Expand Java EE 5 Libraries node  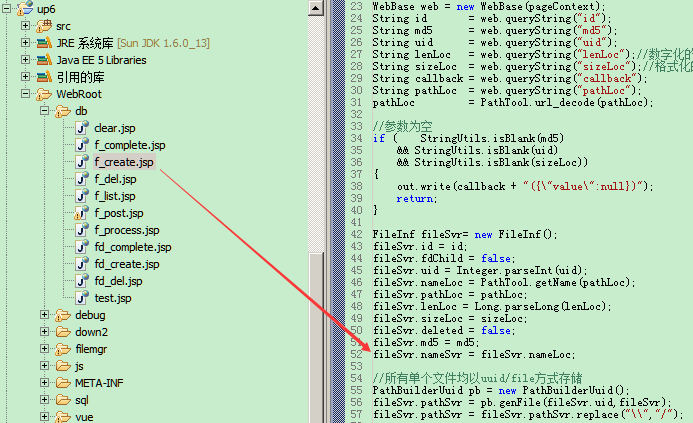(25, 59)
